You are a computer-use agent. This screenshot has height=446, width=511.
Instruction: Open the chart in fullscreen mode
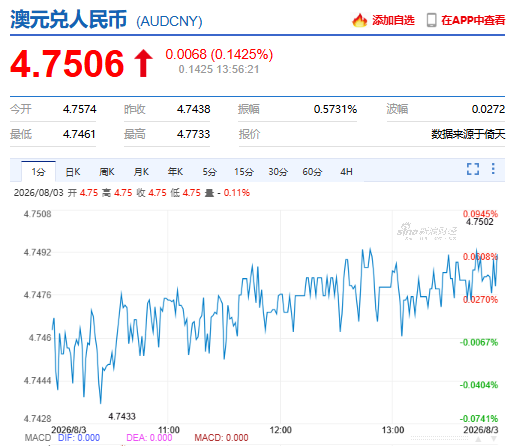tap(473, 169)
